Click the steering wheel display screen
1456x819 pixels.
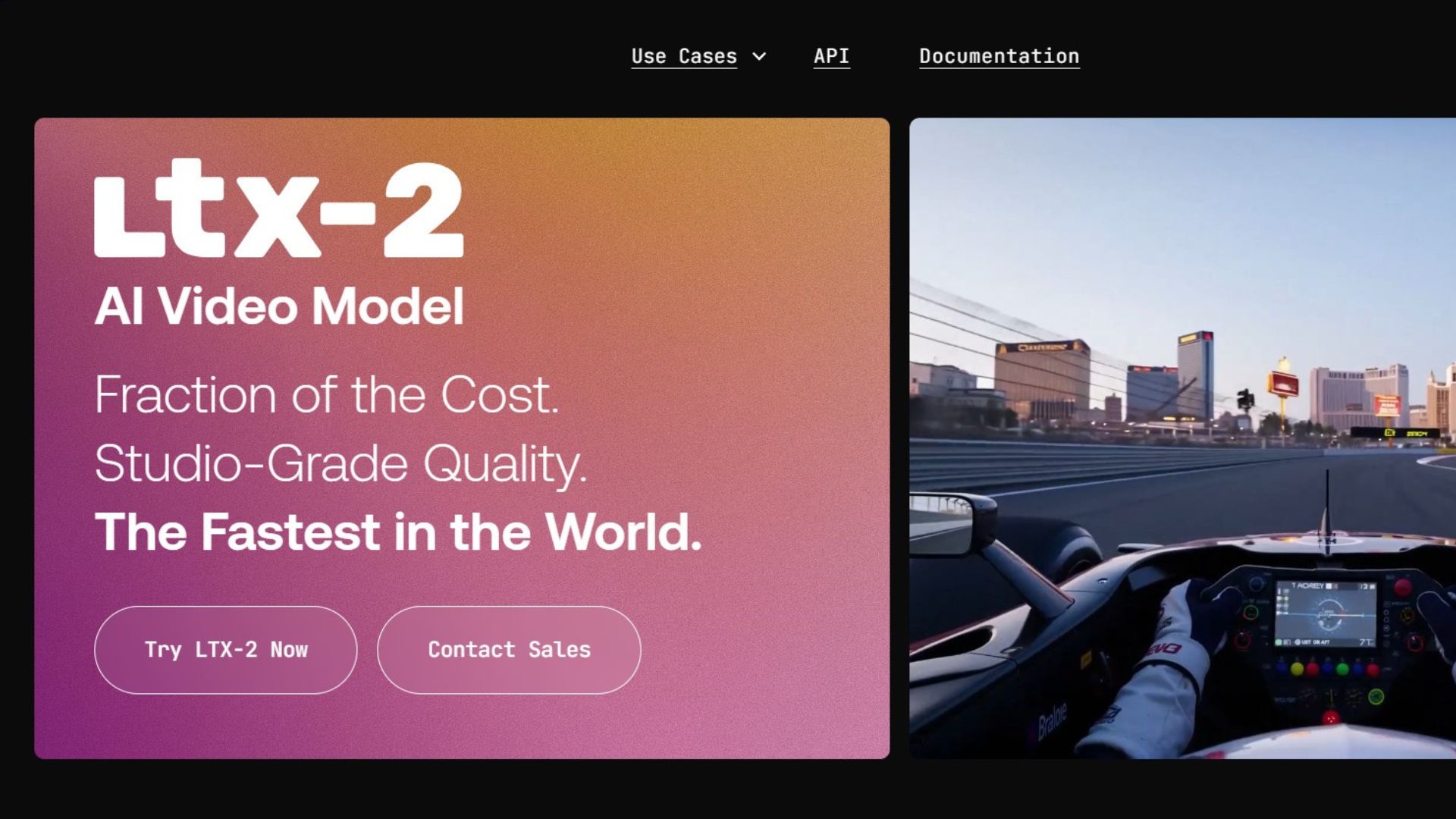(1325, 614)
